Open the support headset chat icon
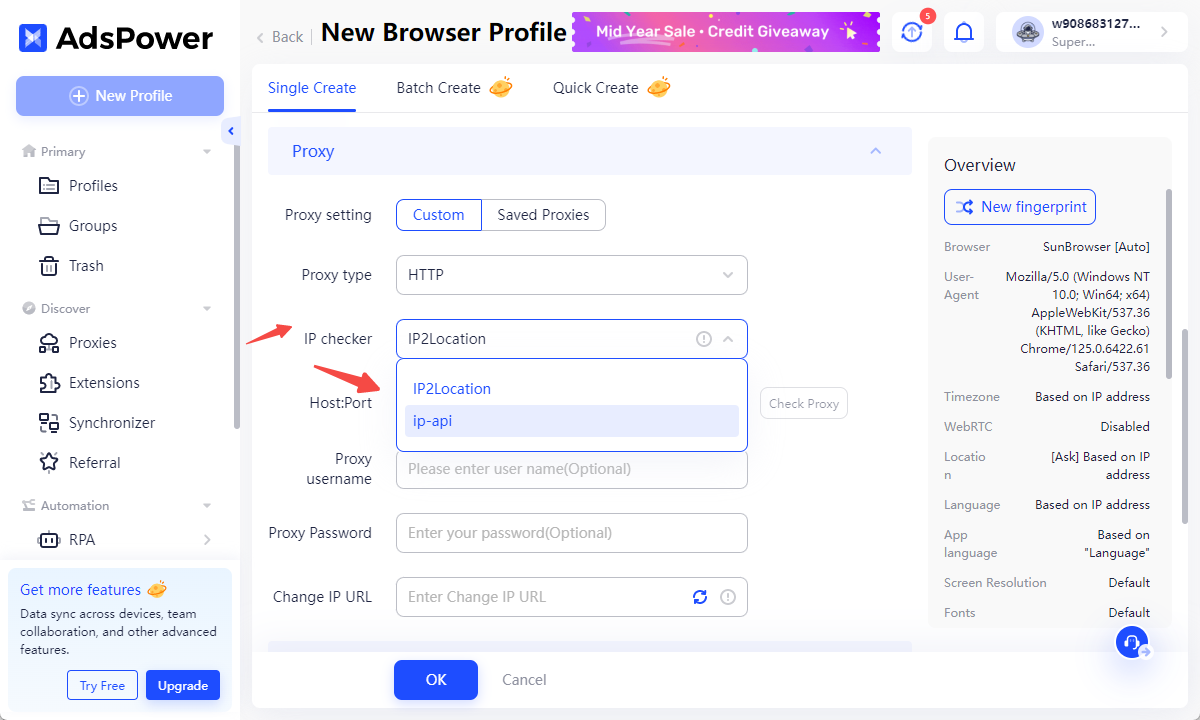Image resolution: width=1200 pixels, height=720 pixels. [1132, 642]
